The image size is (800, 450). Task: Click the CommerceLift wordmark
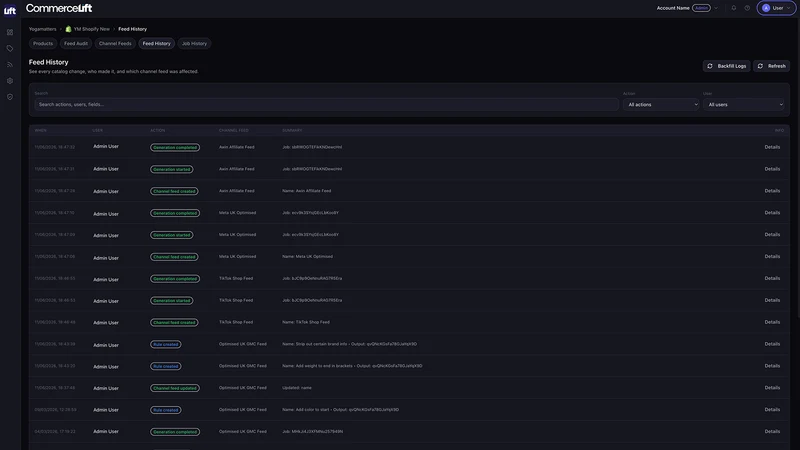tap(59, 8)
